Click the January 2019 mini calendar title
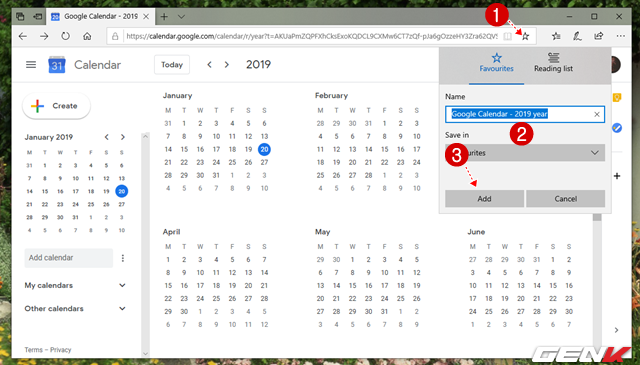This screenshot has height=365, width=640. pyautogui.click(x=49, y=137)
